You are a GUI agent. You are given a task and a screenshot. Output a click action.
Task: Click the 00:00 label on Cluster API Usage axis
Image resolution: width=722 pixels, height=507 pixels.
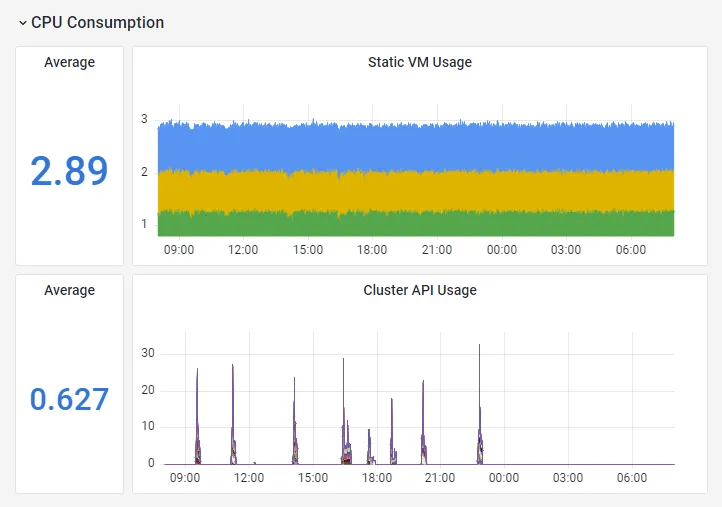(504, 478)
